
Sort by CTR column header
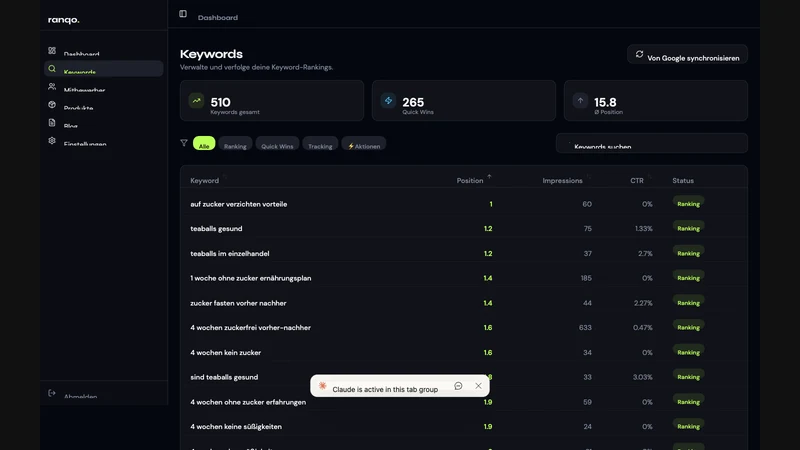click(x=637, y=181)
